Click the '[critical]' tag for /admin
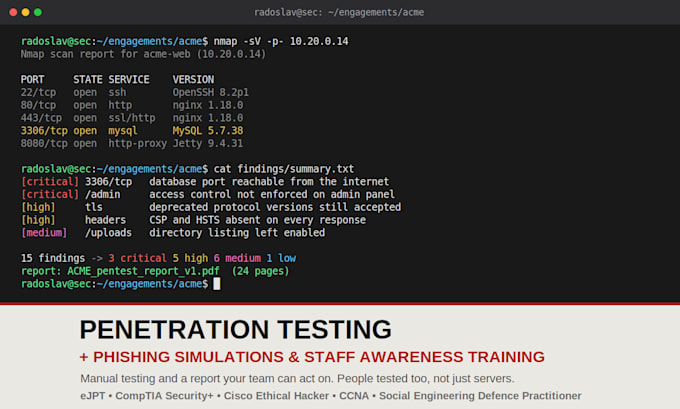 (50, 194)
